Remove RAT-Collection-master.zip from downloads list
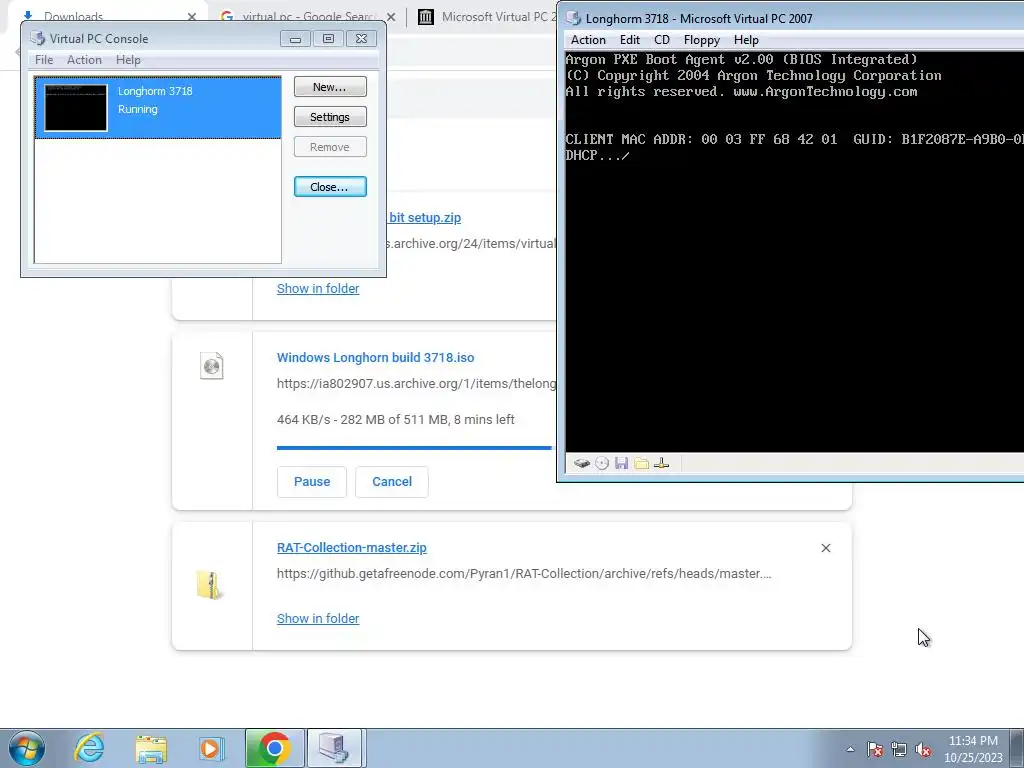The width and height of the screenshot is (1024, 768). pyautogui.click(x=825, y=548)
